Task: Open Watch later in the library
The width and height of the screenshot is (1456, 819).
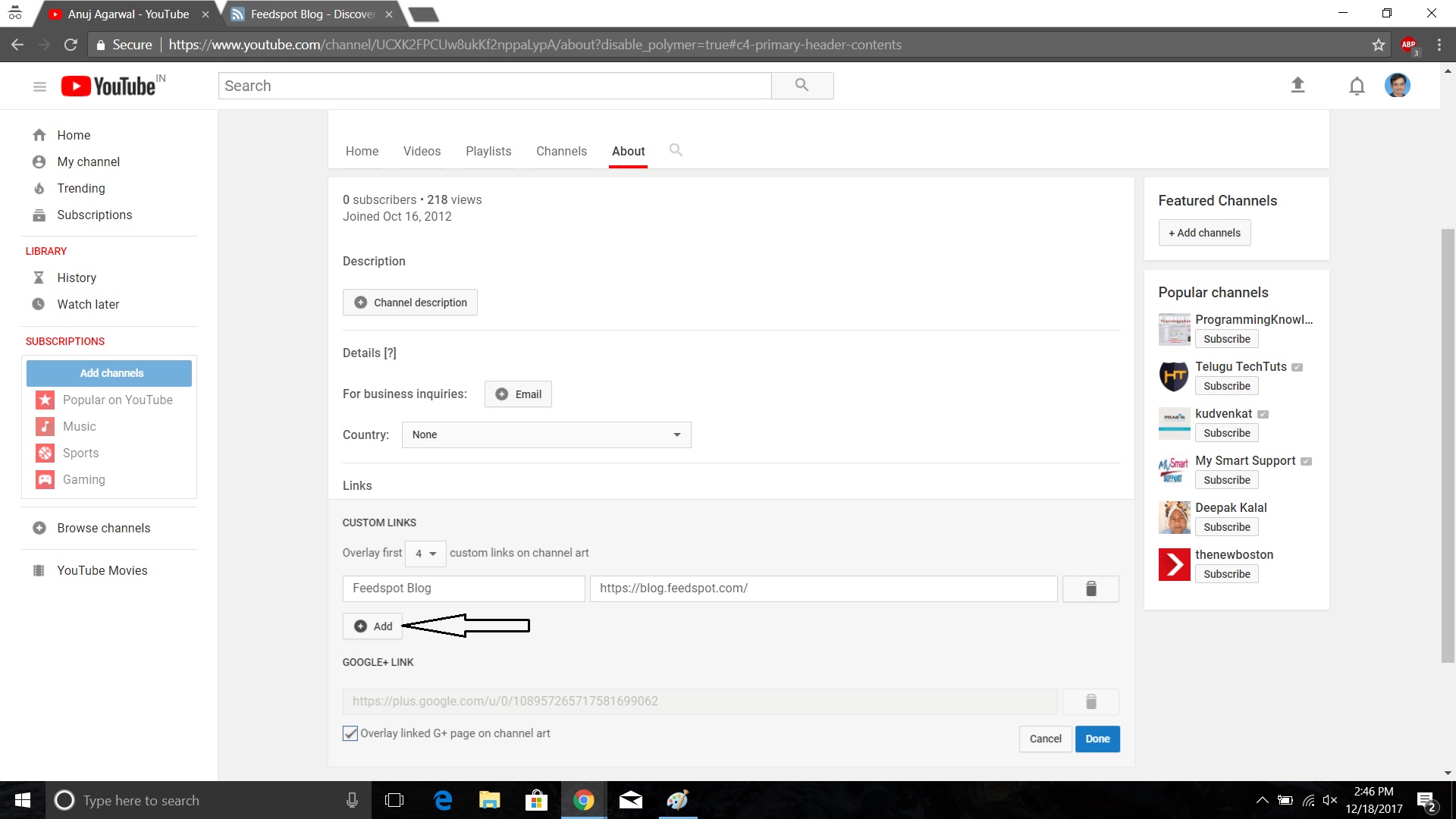Action: [x=76, y=304]
